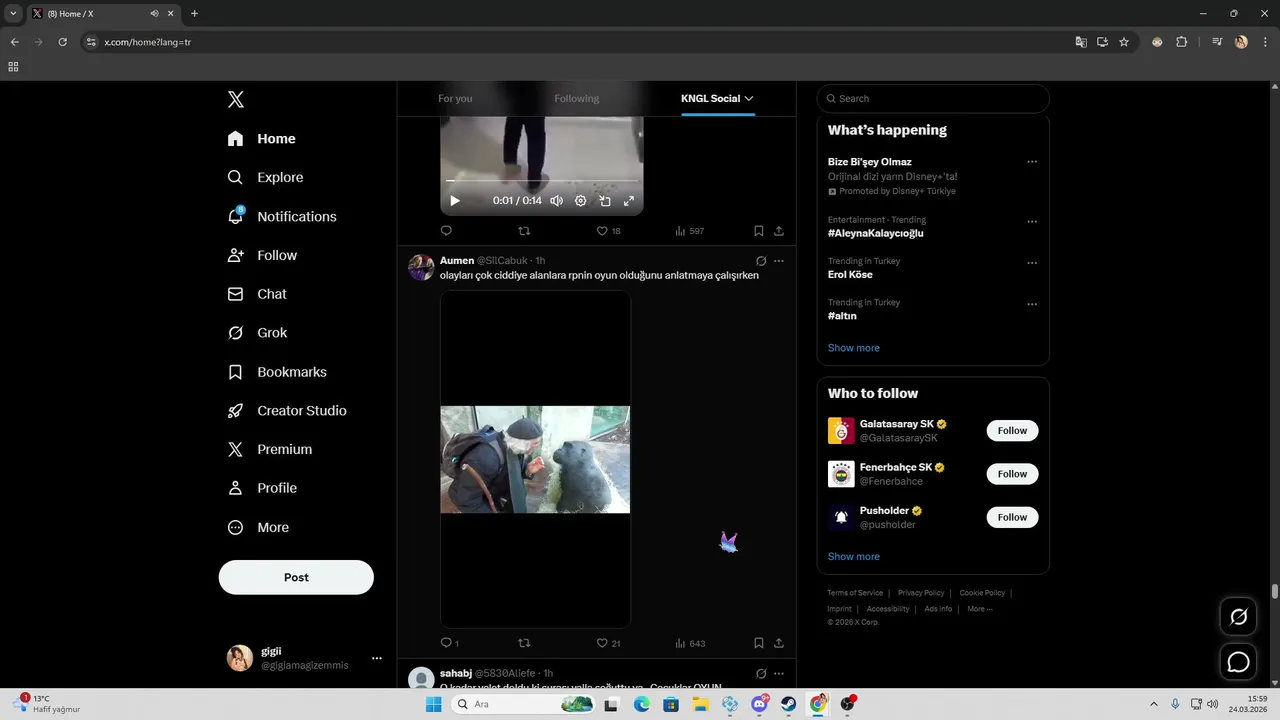Open video settings gear
Screen dimensions: 1280x720
pyautogui.click(x=580, y=201)
